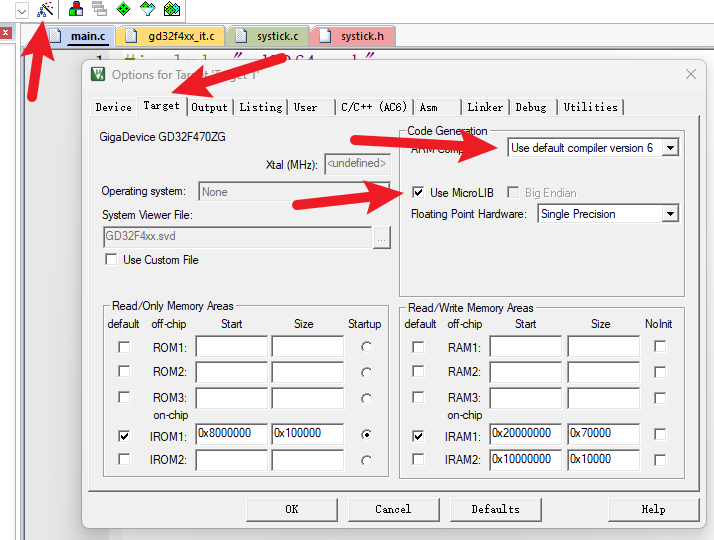Open the ARM Compiler version dropdown
The width and height of the screenshot is (714, 540).
pyautogui.click(x=670, y=148)
